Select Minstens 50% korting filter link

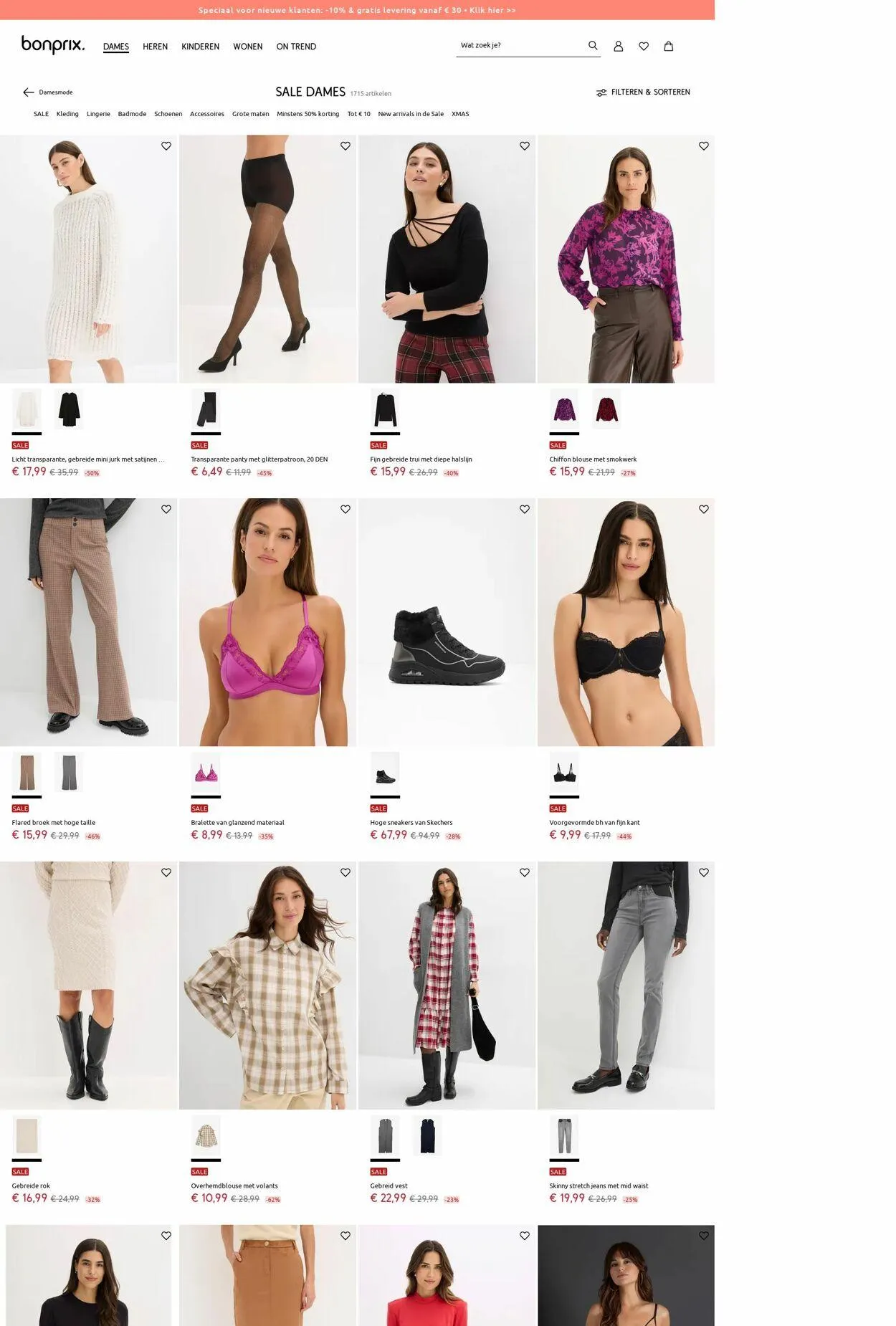pyautogui.click(x=308, y=114)
